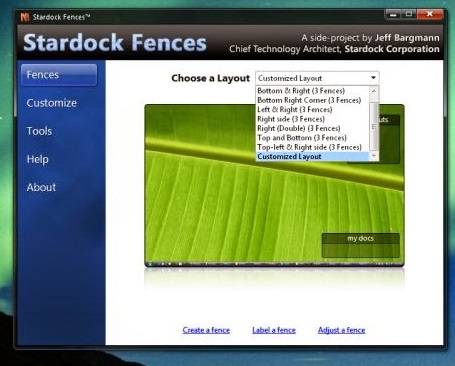Click the layout list scroll-down arrow

pyautogui.click(x=374, y=156)
